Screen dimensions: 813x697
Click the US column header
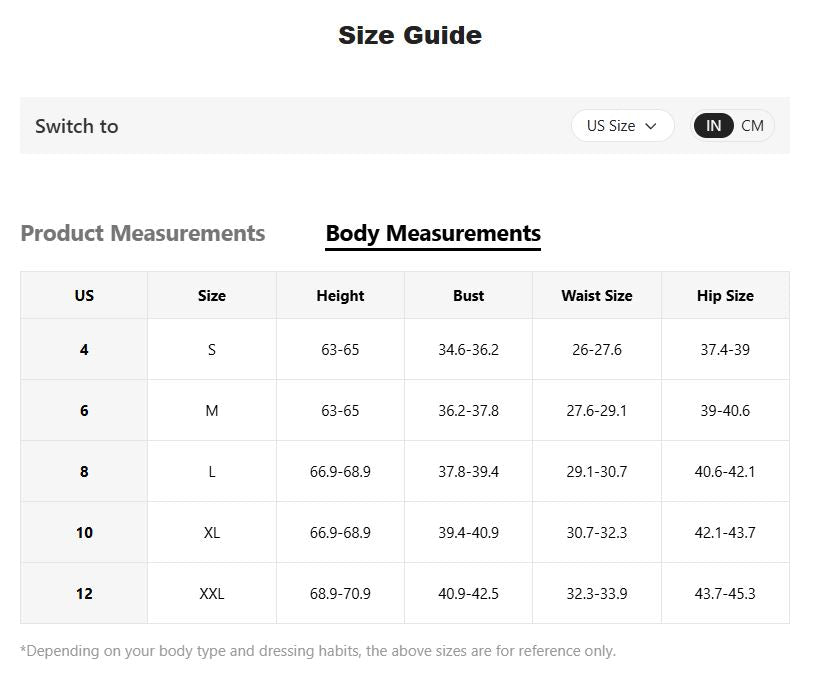[84, 296]
